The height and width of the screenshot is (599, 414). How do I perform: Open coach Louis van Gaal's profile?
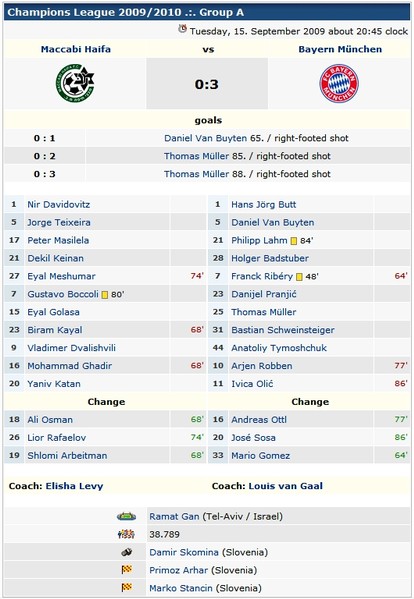[285, 486]
